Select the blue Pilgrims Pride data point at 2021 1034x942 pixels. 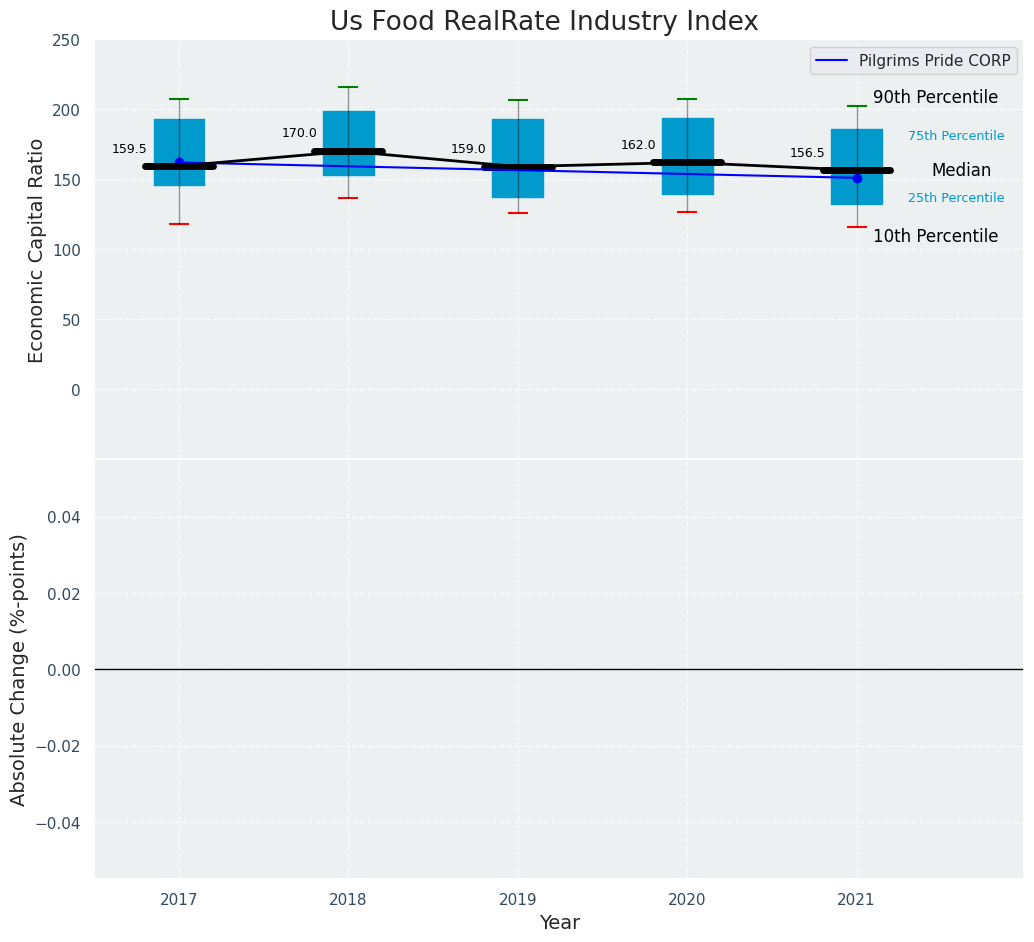[857, 178]
